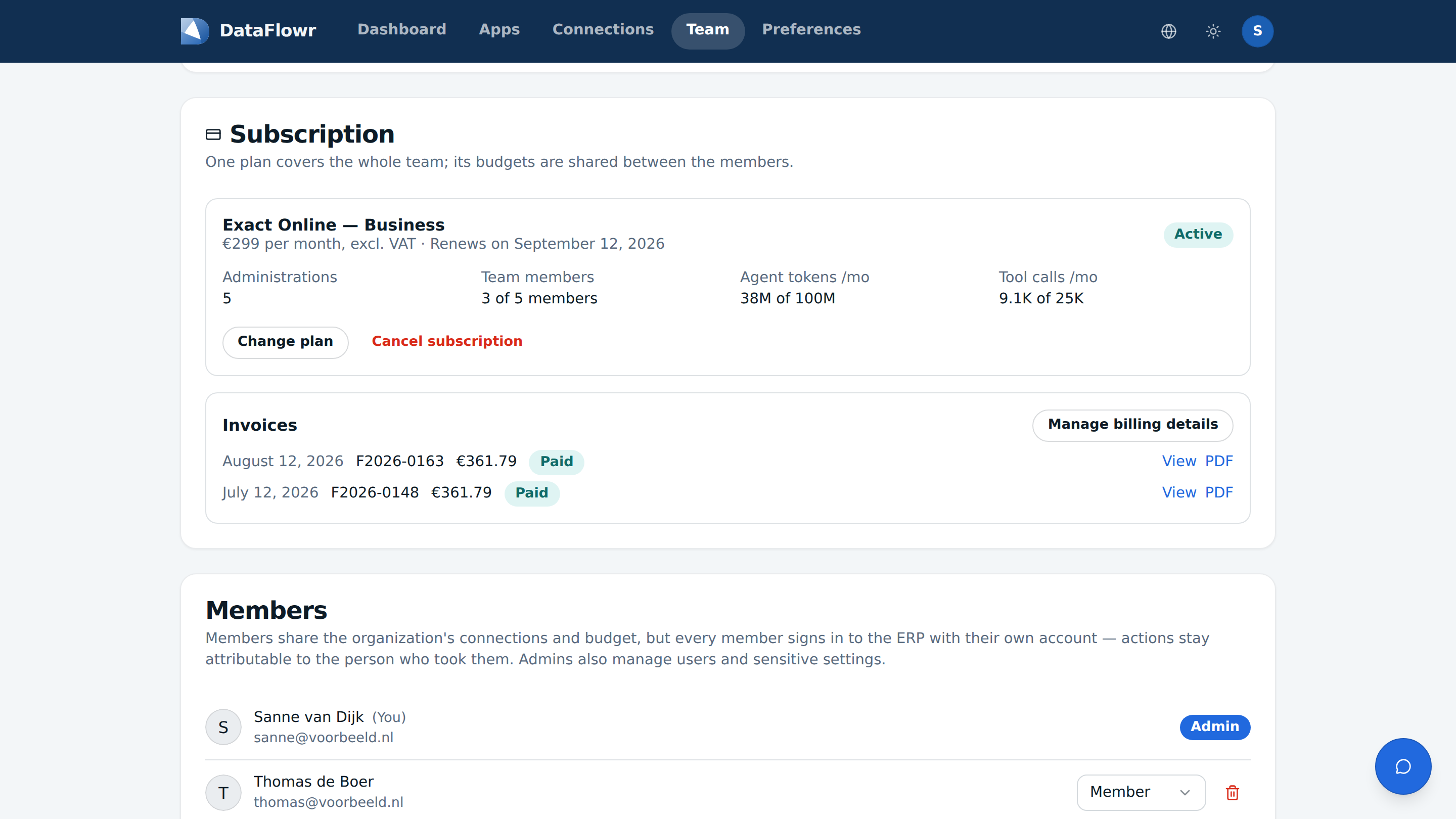Click the email sanne@voorbeeld.nl
Image resolution: width=1456 pixels, height=819 pixels.
coord(324,738)
